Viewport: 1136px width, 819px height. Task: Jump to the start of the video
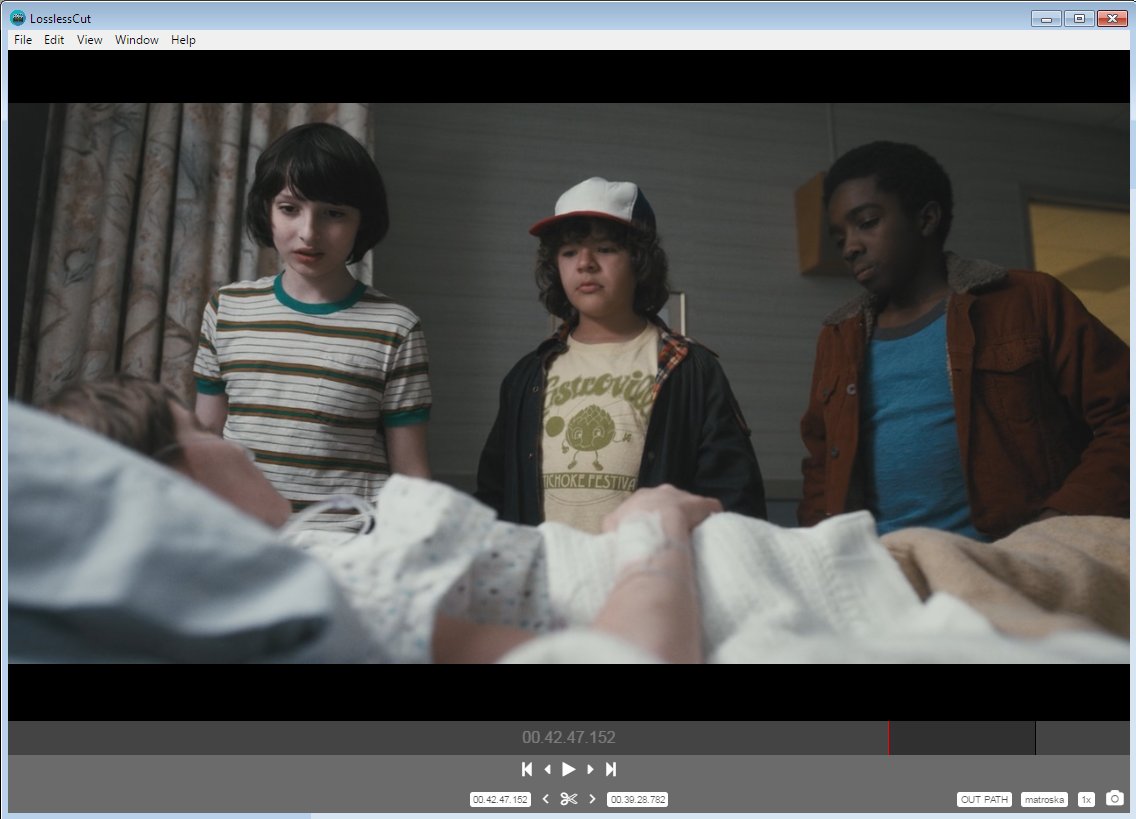point(527,769)
